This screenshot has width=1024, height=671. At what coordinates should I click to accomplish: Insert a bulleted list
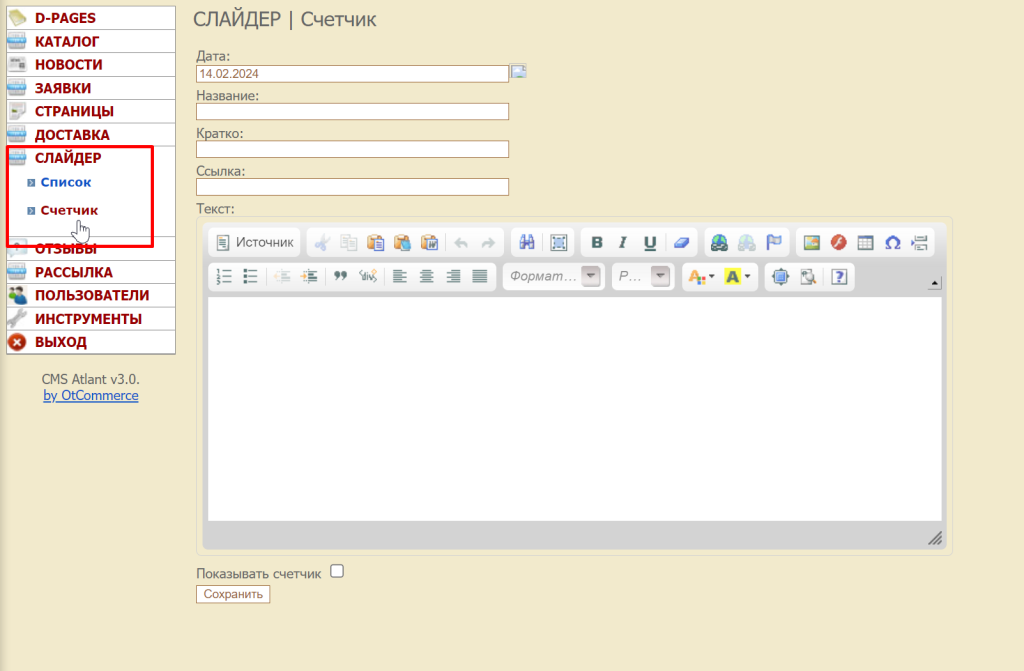click(x=250, y=276)
